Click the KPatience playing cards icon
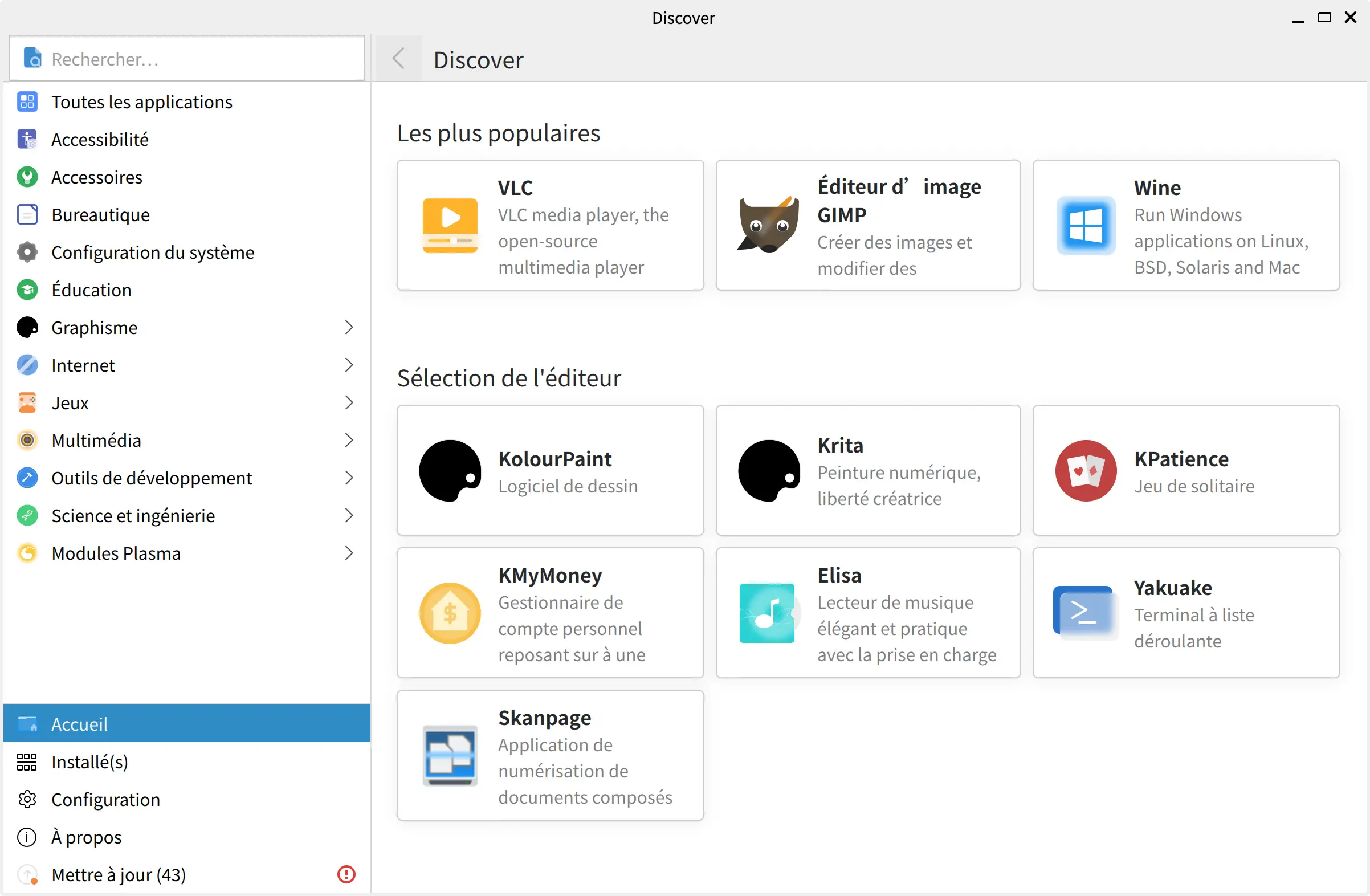The width and height of the screenshot is (1370, 896). [x=1086, y=471]
